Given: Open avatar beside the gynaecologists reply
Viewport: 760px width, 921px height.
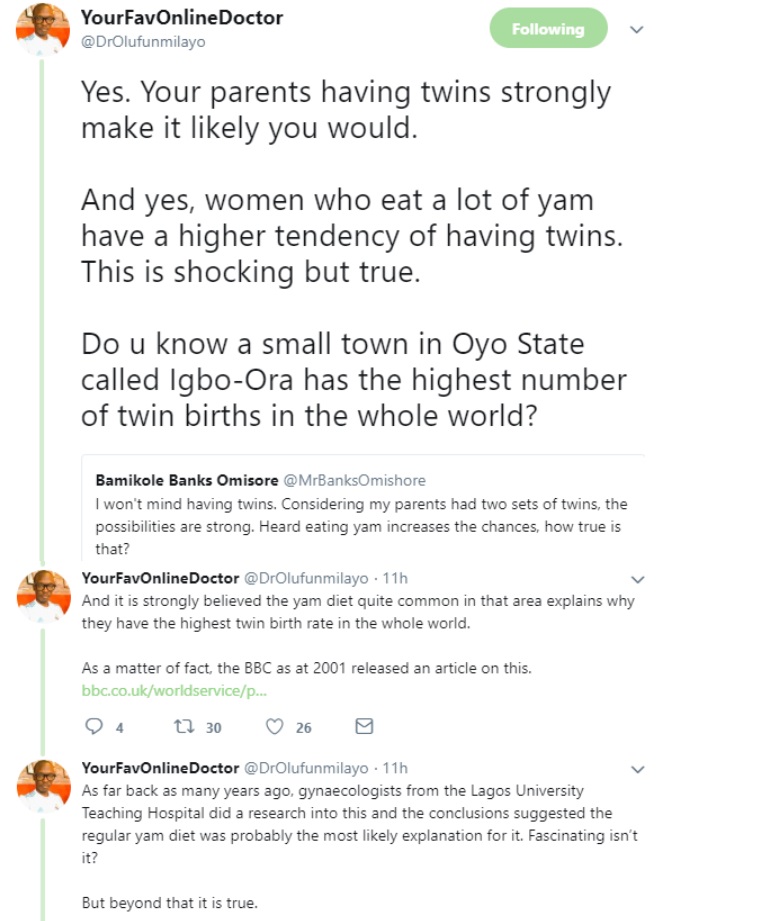Looking at the screenshot, I should [42, 786].
